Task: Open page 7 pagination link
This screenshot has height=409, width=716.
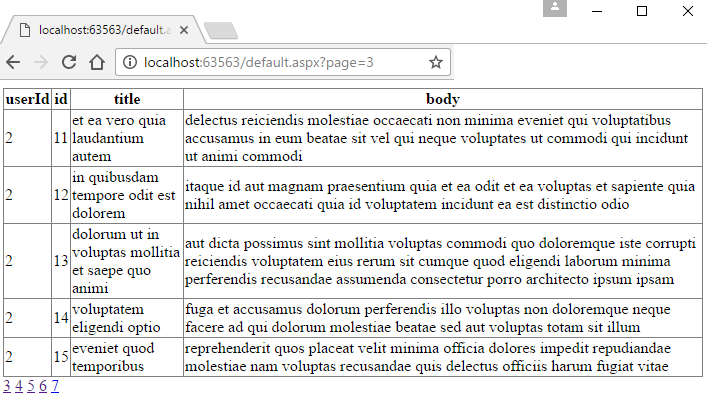Action: [x=55, y=386]
